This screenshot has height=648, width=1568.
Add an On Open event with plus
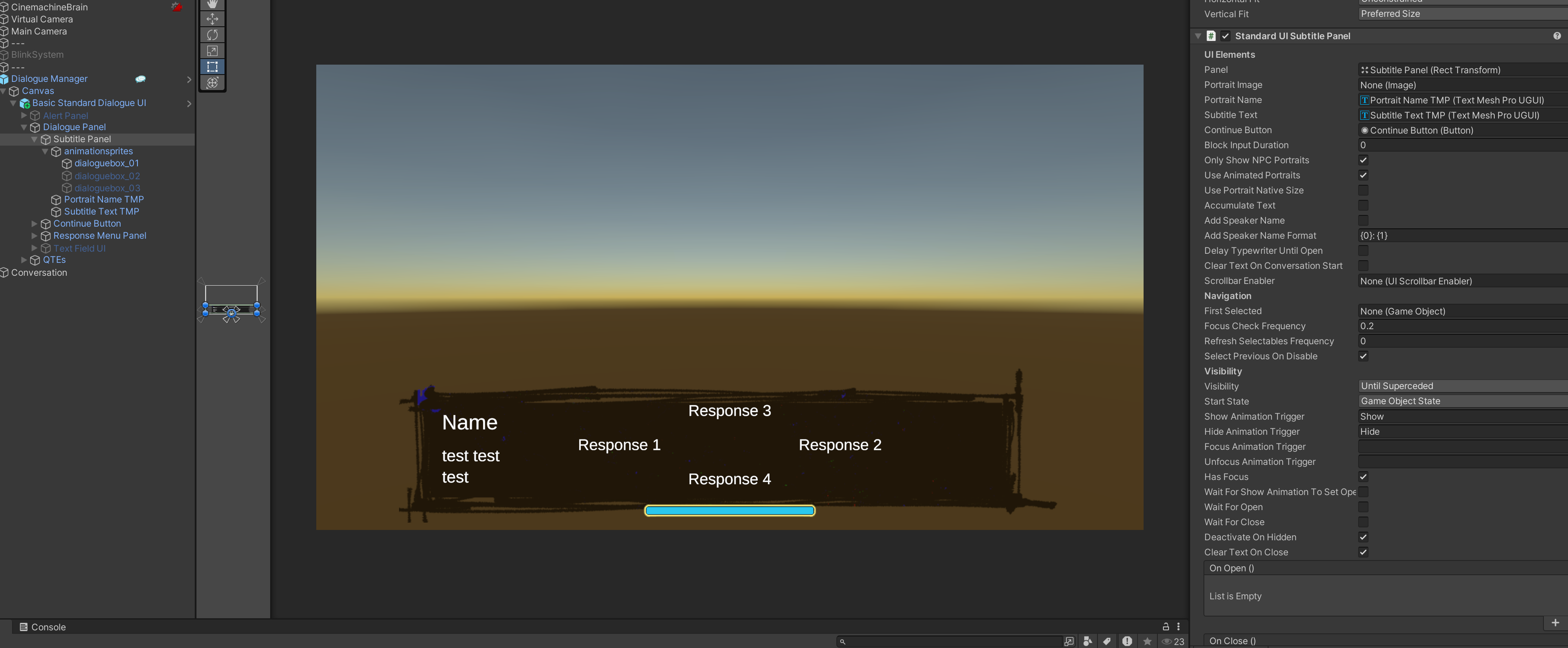click(1555, 623)
